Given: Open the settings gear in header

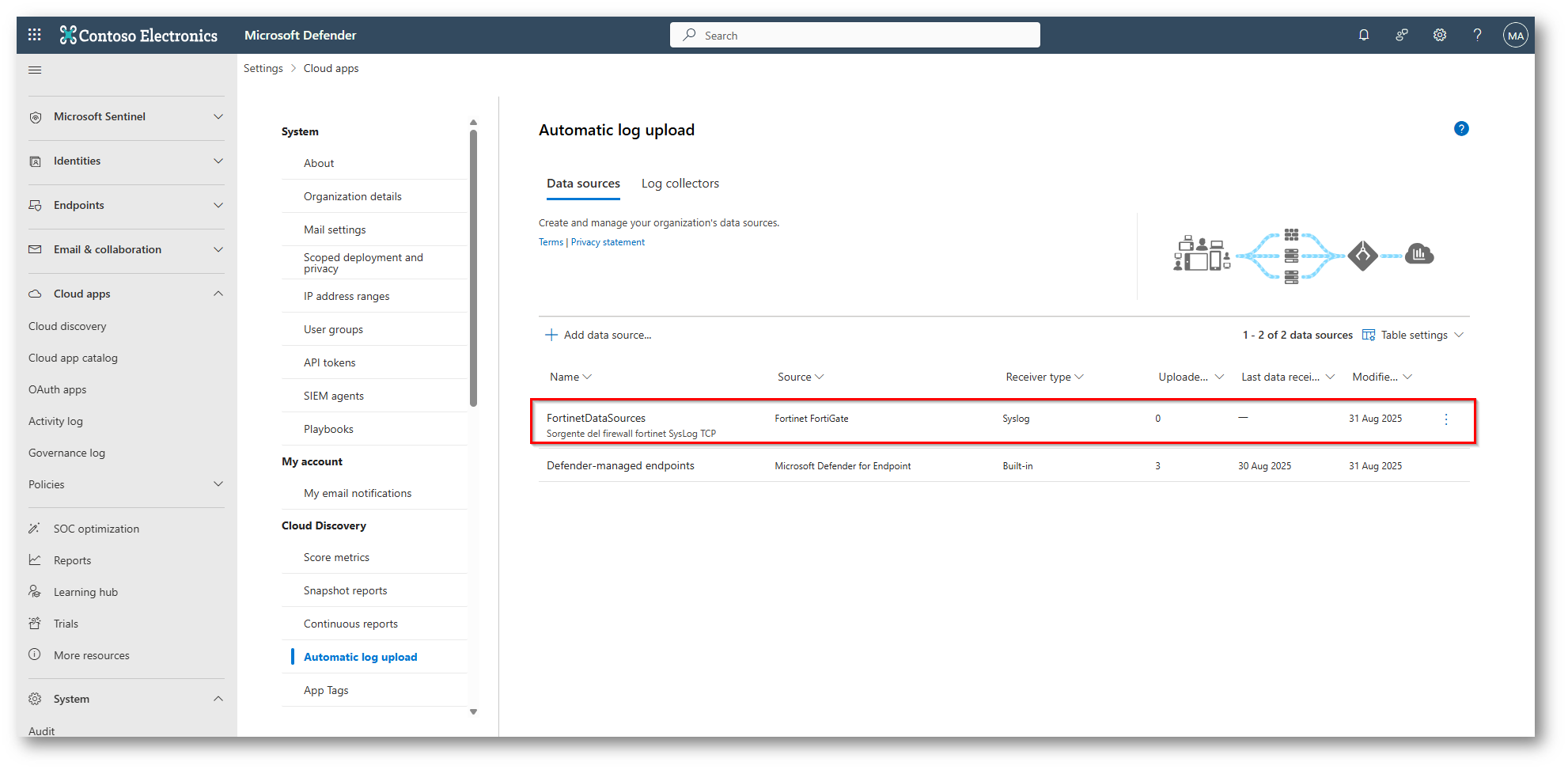Looking at the screenshot, I should (1440, 35).
